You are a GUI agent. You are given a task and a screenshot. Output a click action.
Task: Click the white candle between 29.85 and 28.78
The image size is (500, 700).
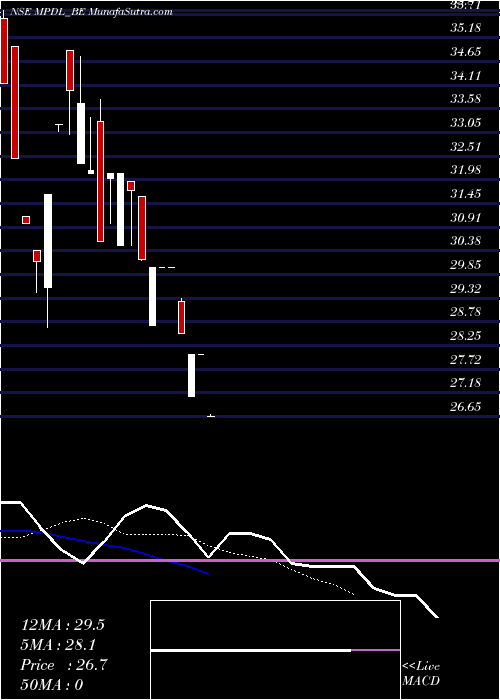(153, 296)
